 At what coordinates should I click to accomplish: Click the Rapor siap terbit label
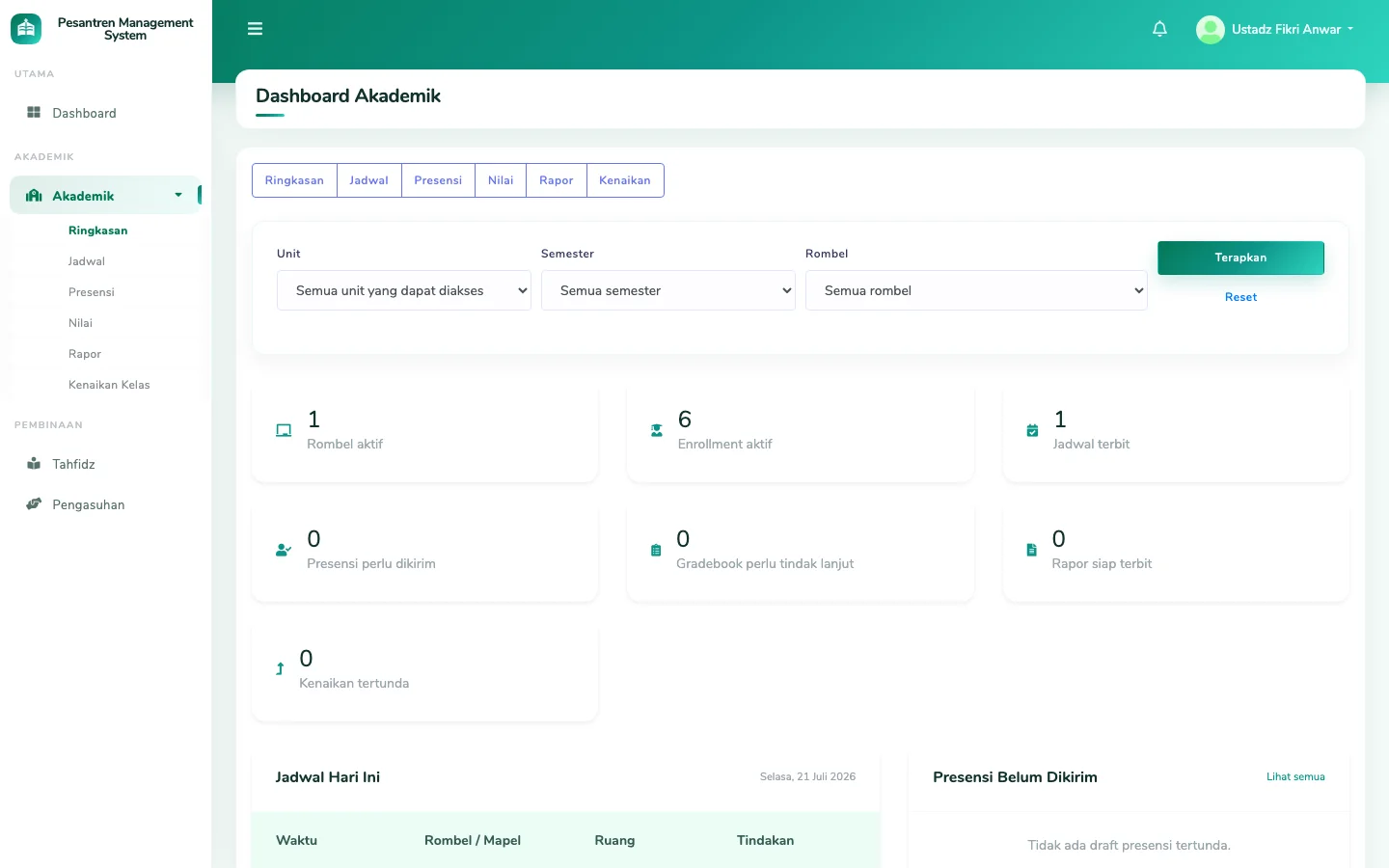point(1102,563)
